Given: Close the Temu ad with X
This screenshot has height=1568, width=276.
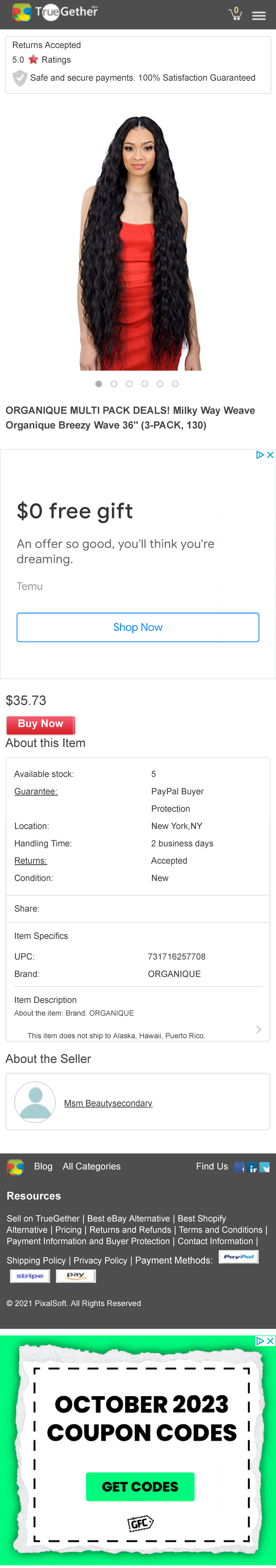Looking at the screenshot, I should pyautogui.click(x=270, y=455).
